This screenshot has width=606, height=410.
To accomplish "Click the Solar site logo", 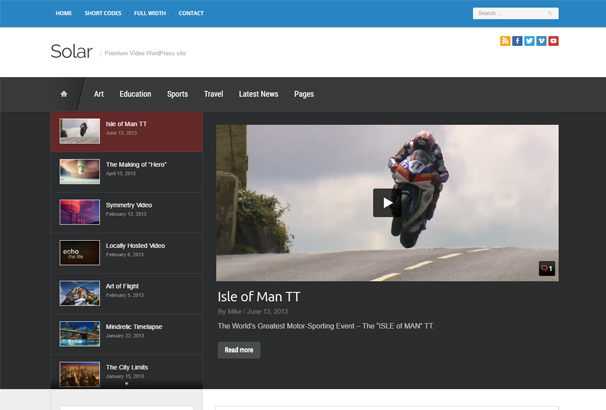I will click(x=71, y=51).
